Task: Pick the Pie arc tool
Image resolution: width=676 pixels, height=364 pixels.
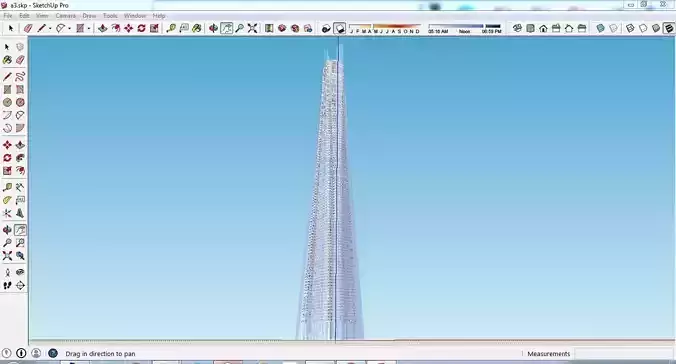Action: [20, 128]
